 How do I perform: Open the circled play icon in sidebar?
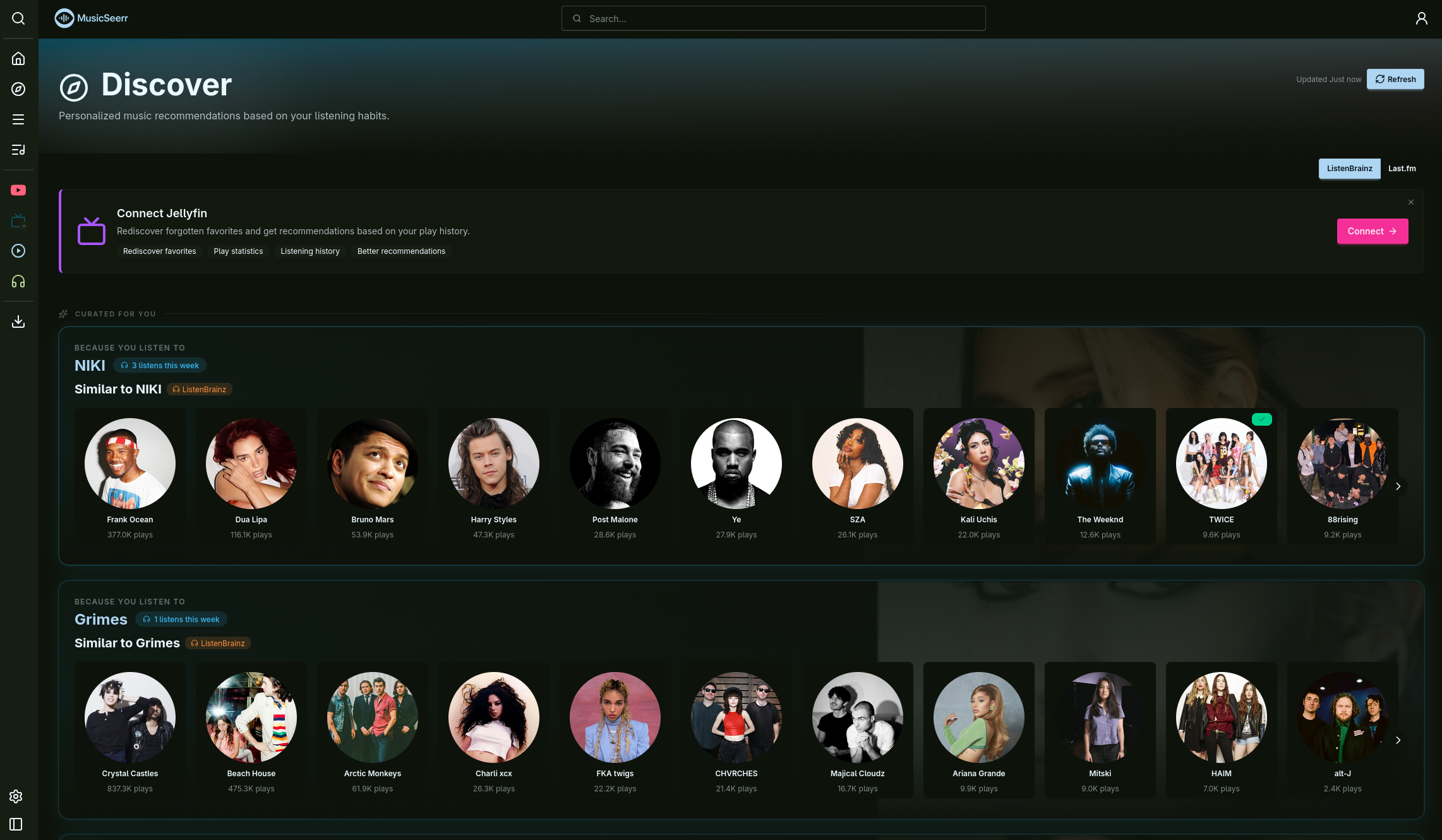pos(18,251)
